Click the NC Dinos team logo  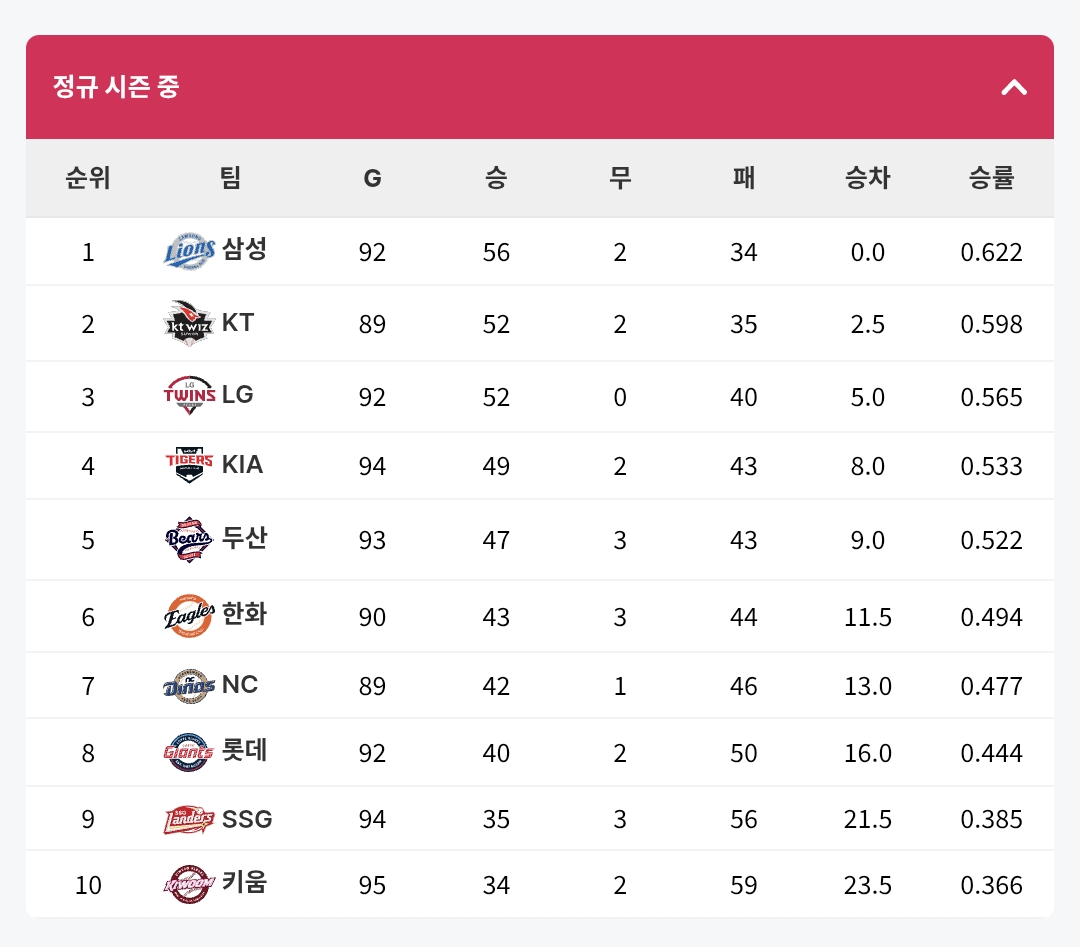[189, 686]
